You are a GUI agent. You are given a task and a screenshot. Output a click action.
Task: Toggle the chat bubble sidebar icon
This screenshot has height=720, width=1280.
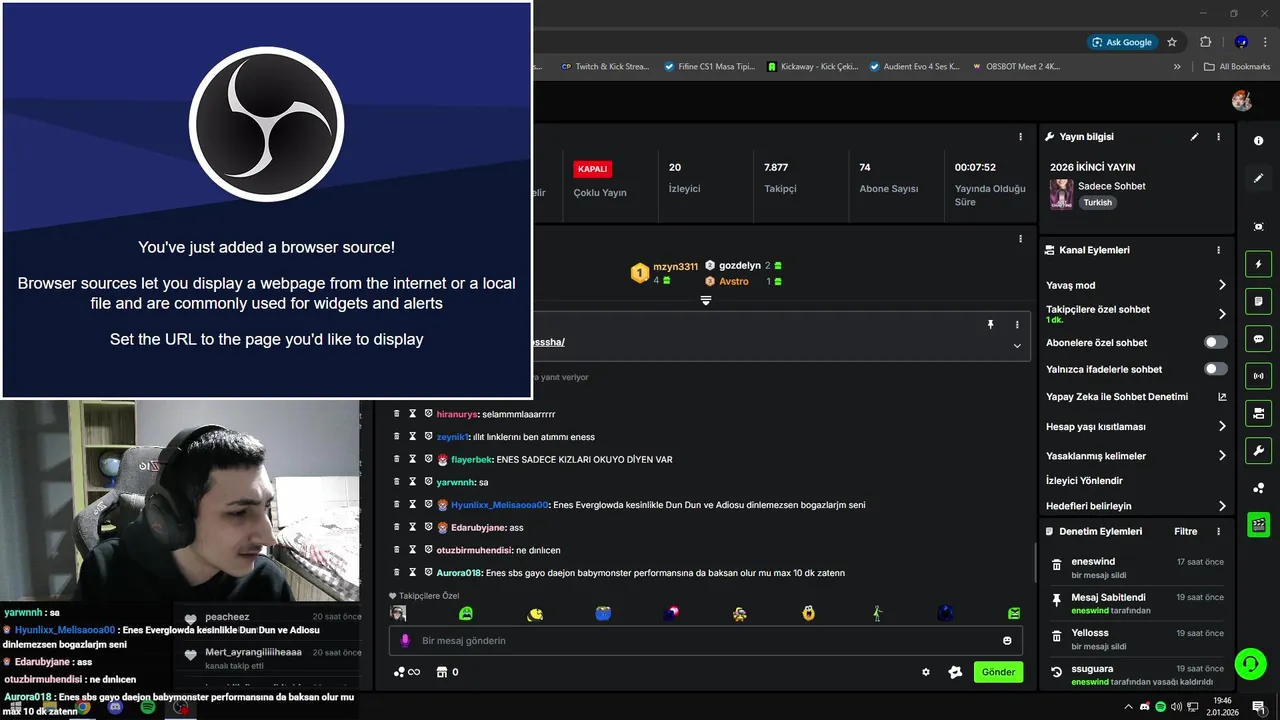1258,339
